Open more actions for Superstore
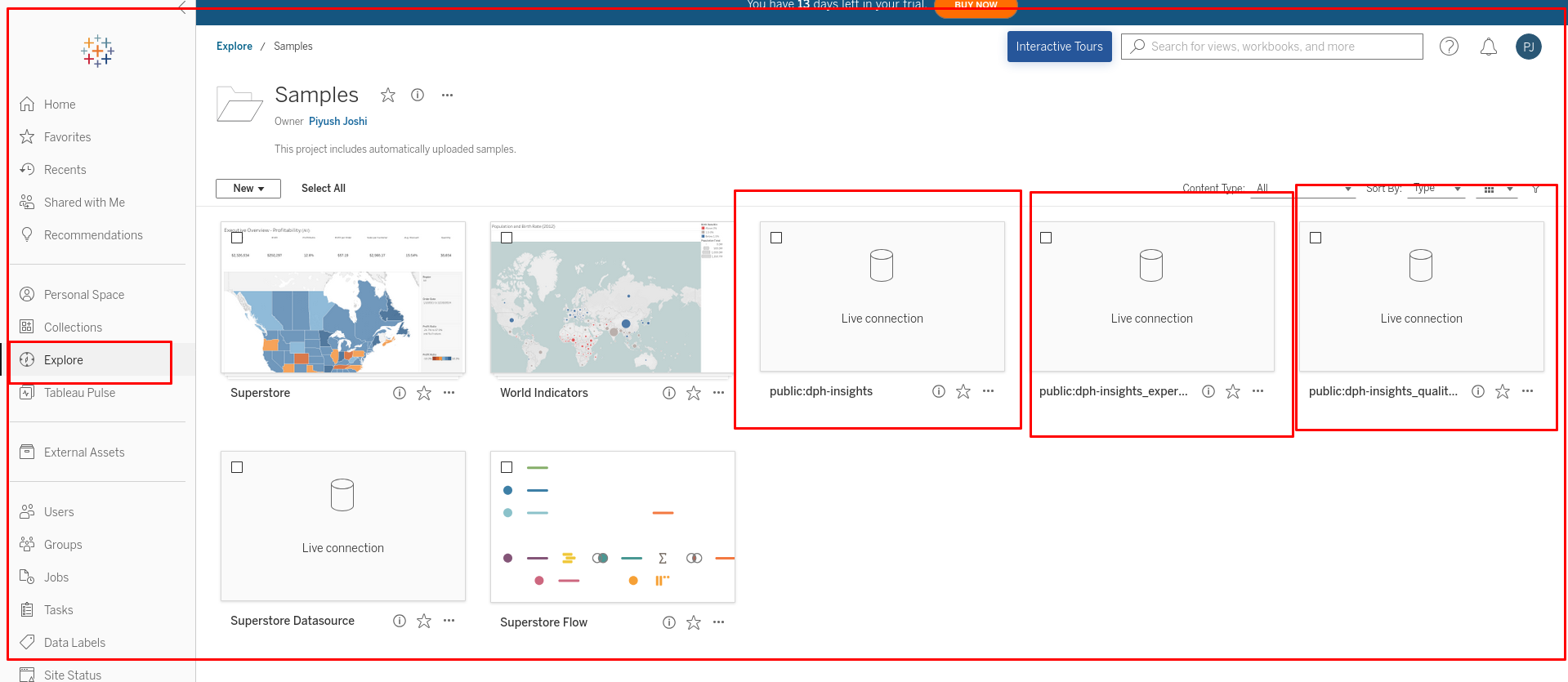Screen dimensions: 1568x682 449,393
